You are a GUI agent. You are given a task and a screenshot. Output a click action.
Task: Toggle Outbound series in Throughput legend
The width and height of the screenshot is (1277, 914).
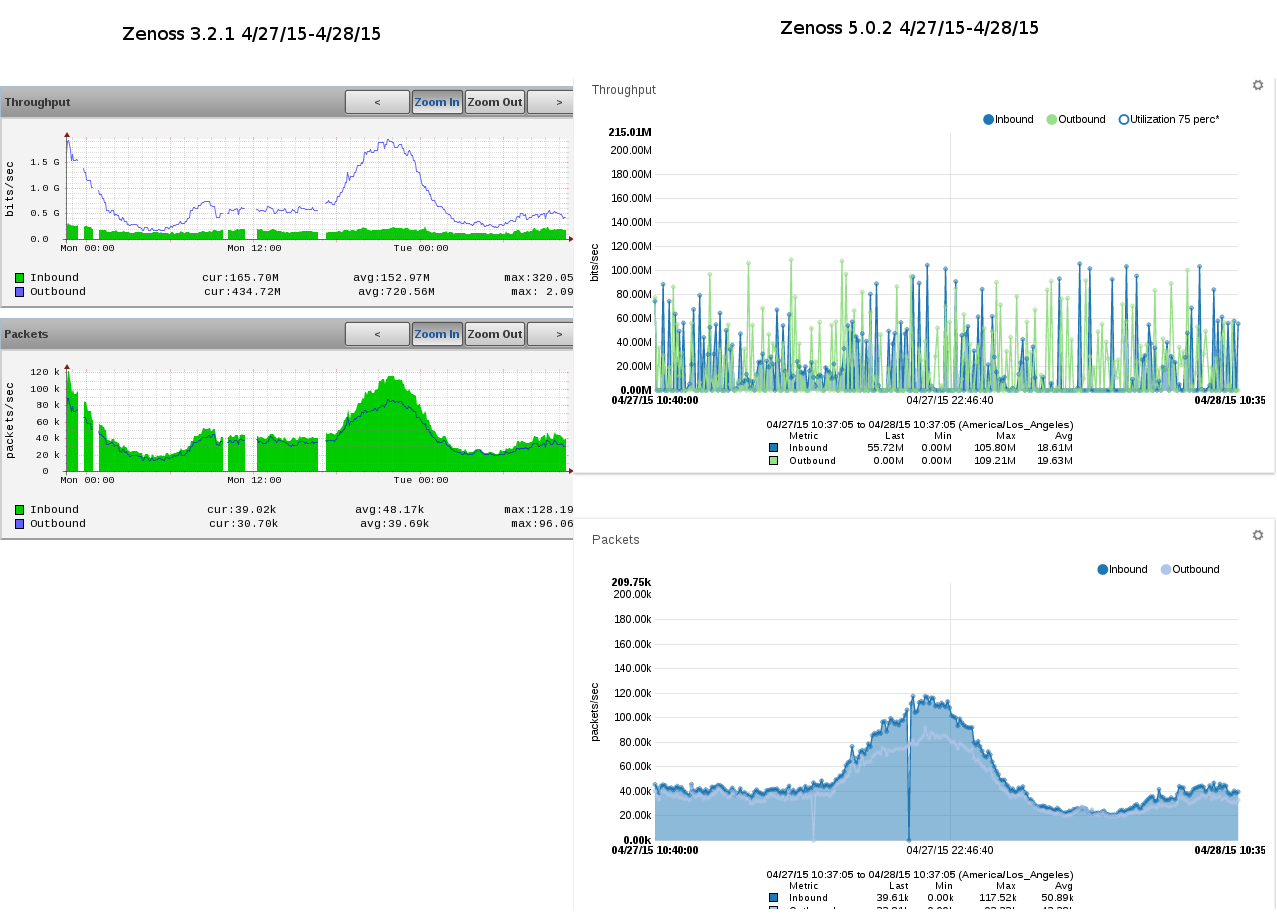coord(1076,119)
